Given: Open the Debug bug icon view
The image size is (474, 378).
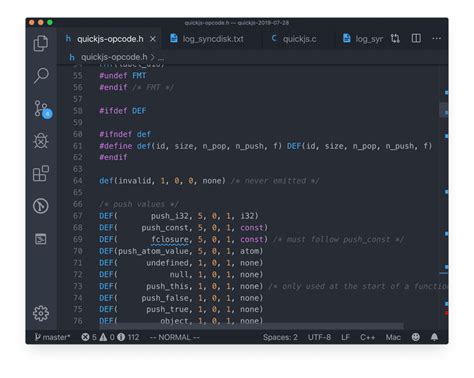Looking at the screenshot, I should coord(41,141).
